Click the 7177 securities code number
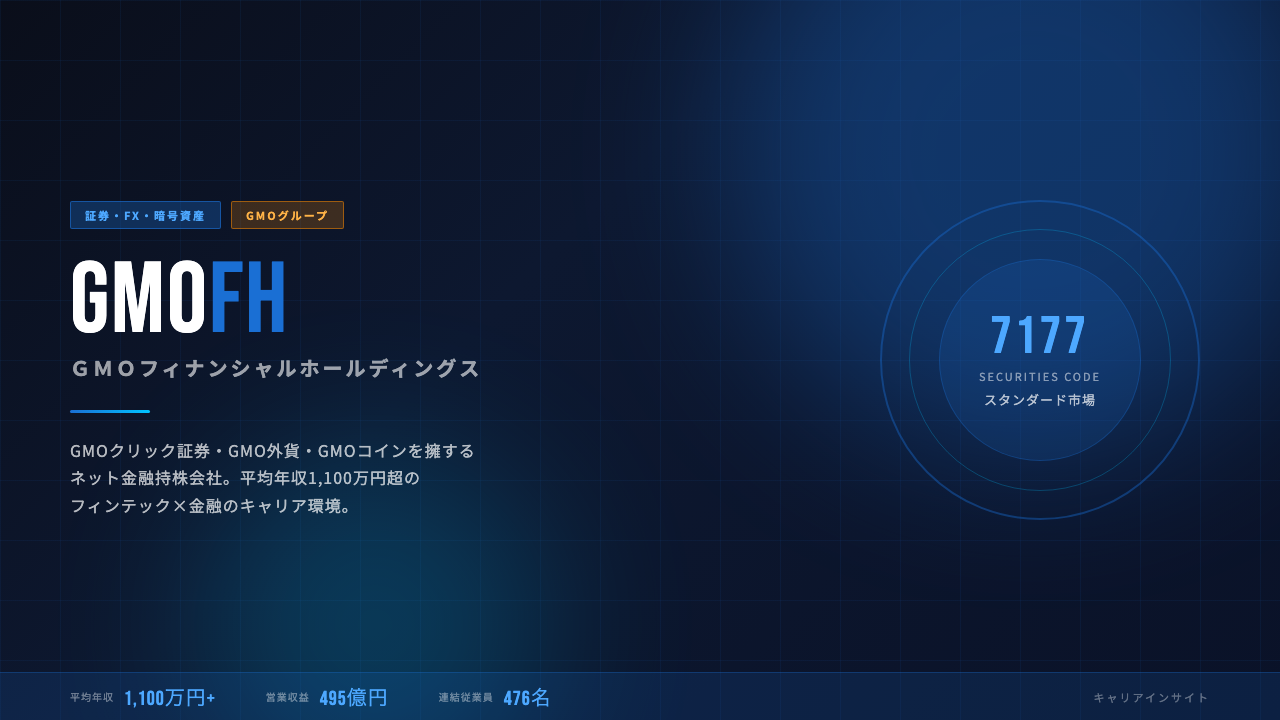This screenshot has height=720, width=1280. [1039, 335]
